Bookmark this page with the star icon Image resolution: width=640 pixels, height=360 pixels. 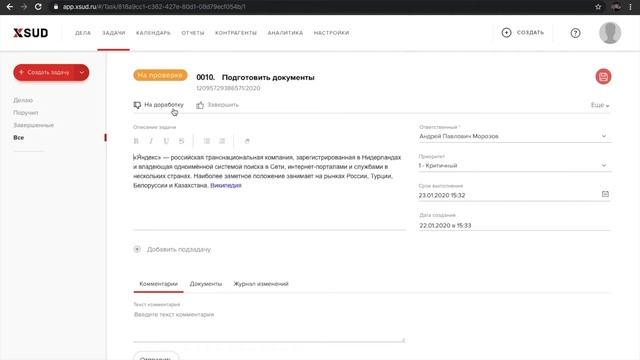pyautogui.click(x=598, y=7)
